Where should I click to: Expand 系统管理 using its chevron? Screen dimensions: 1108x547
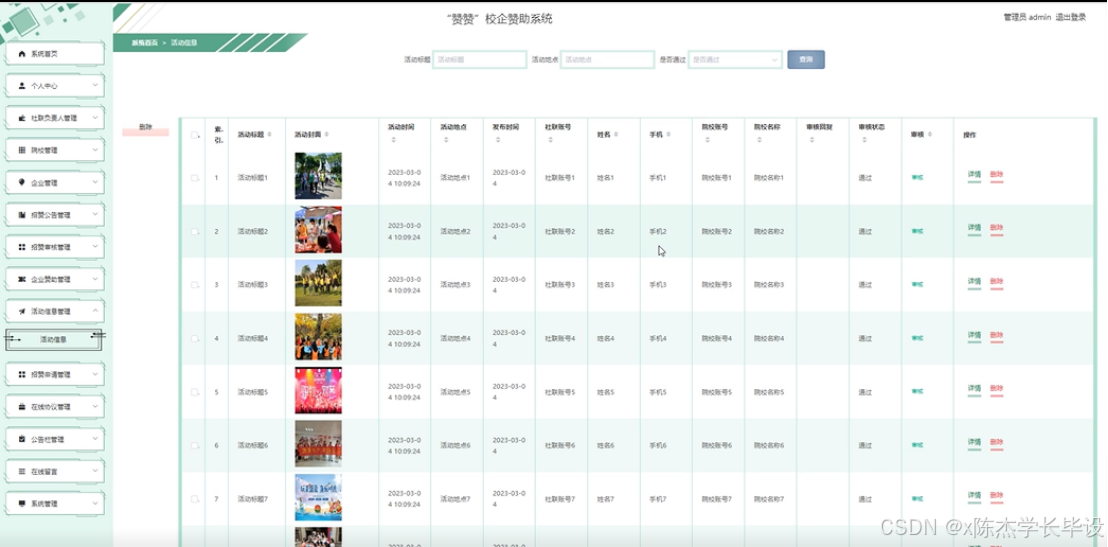[95, 504]
